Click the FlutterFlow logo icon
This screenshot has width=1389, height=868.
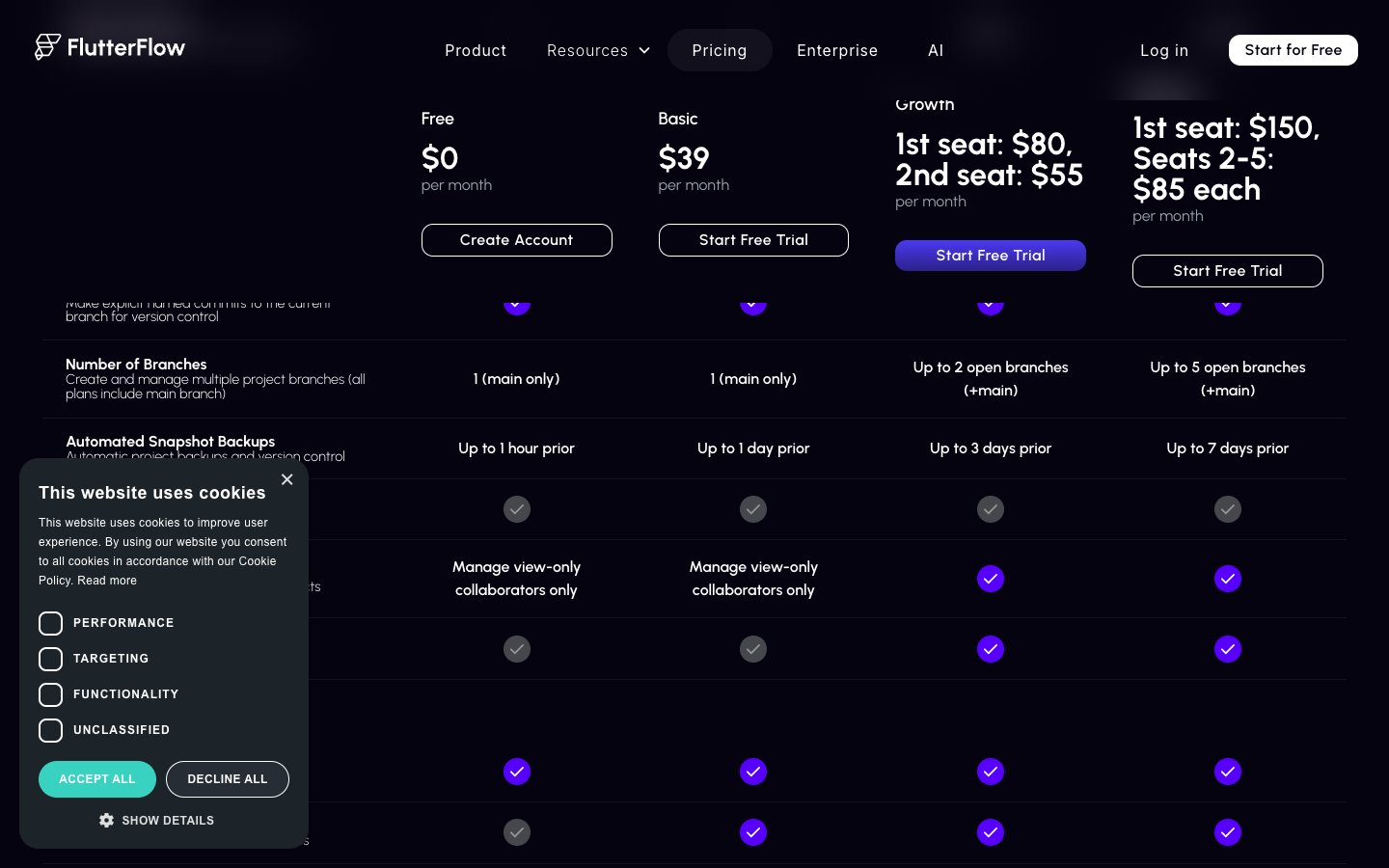pos(47,47)
